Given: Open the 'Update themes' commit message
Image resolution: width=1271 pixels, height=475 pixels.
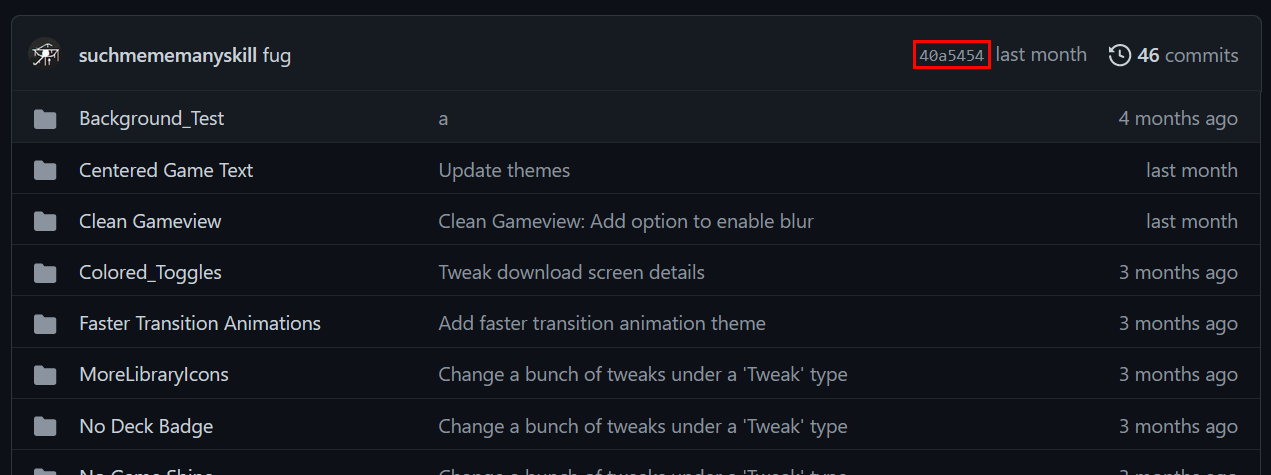Looking at the screenshot, I should 504,171.
